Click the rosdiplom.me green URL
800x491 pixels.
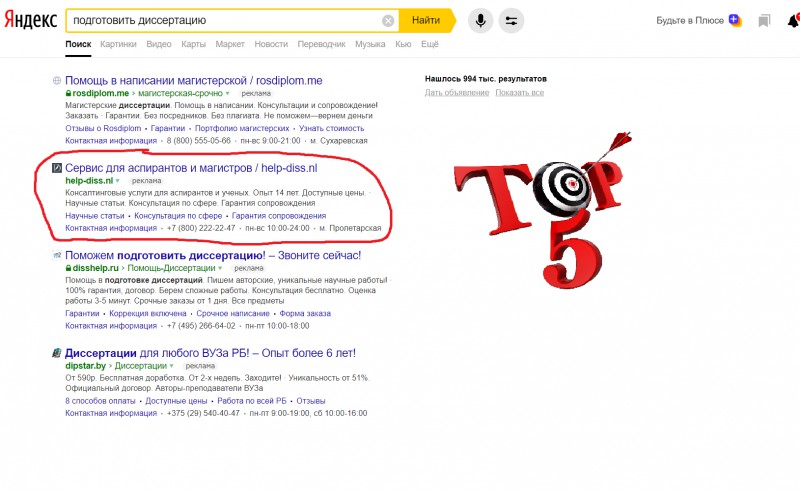101,93
